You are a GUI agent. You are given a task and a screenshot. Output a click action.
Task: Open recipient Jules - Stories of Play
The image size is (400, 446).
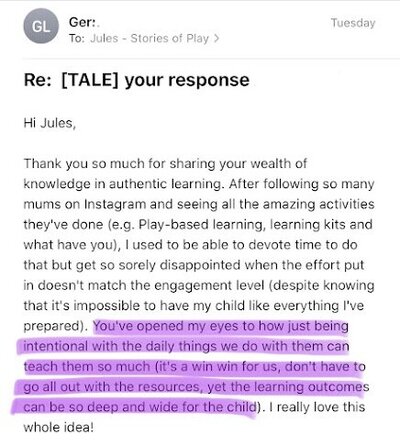(149, 38)
